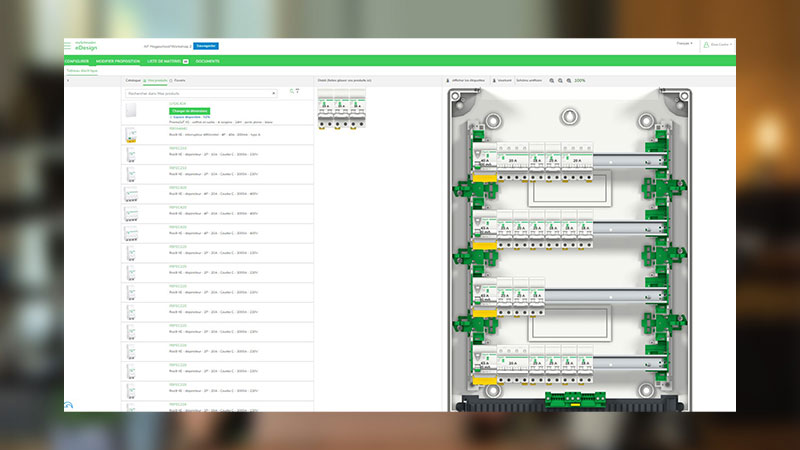Screen dimensions: 800x450
Task: Click the Espace disponible link
Action: (190, 117)
